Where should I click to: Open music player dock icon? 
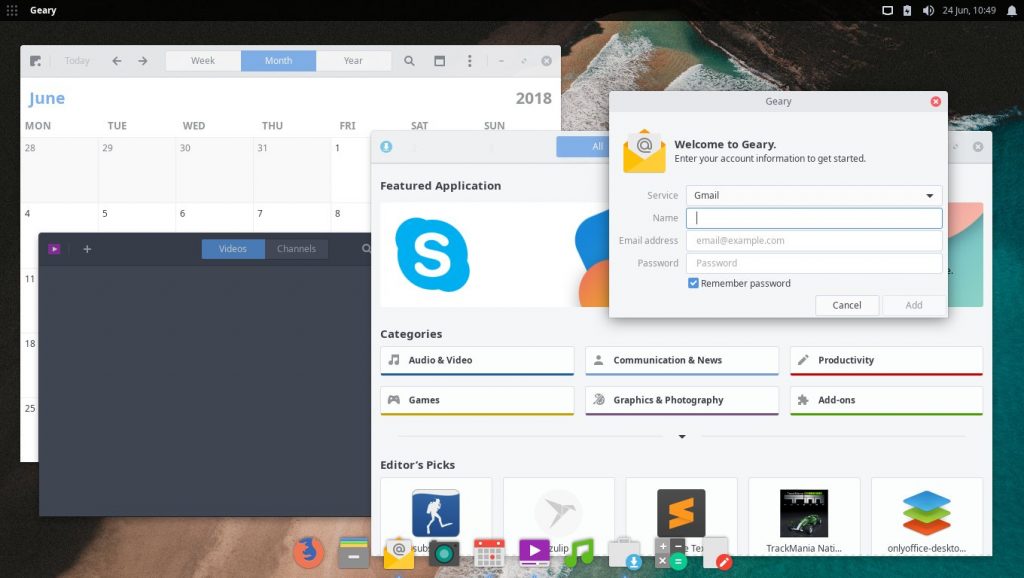(579, 552)
